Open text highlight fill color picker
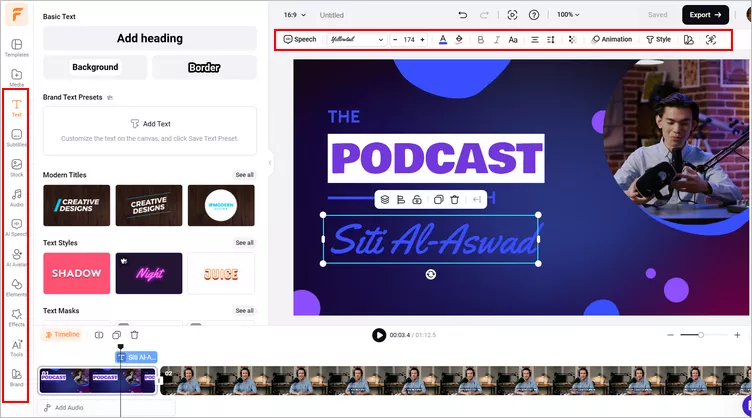 459,39
